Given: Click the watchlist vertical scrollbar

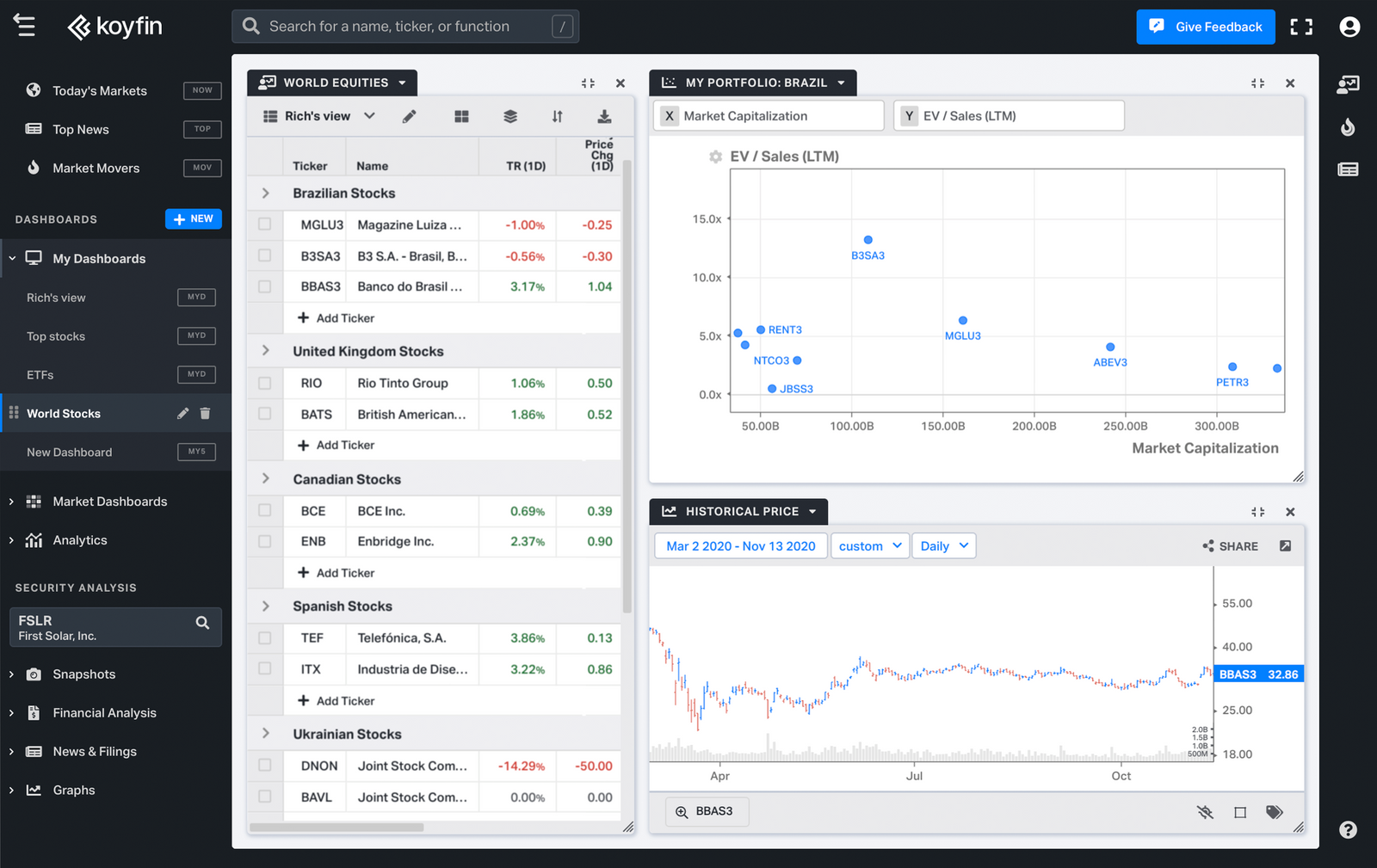Looking at the screenshot, I should (x=627, y=387).
